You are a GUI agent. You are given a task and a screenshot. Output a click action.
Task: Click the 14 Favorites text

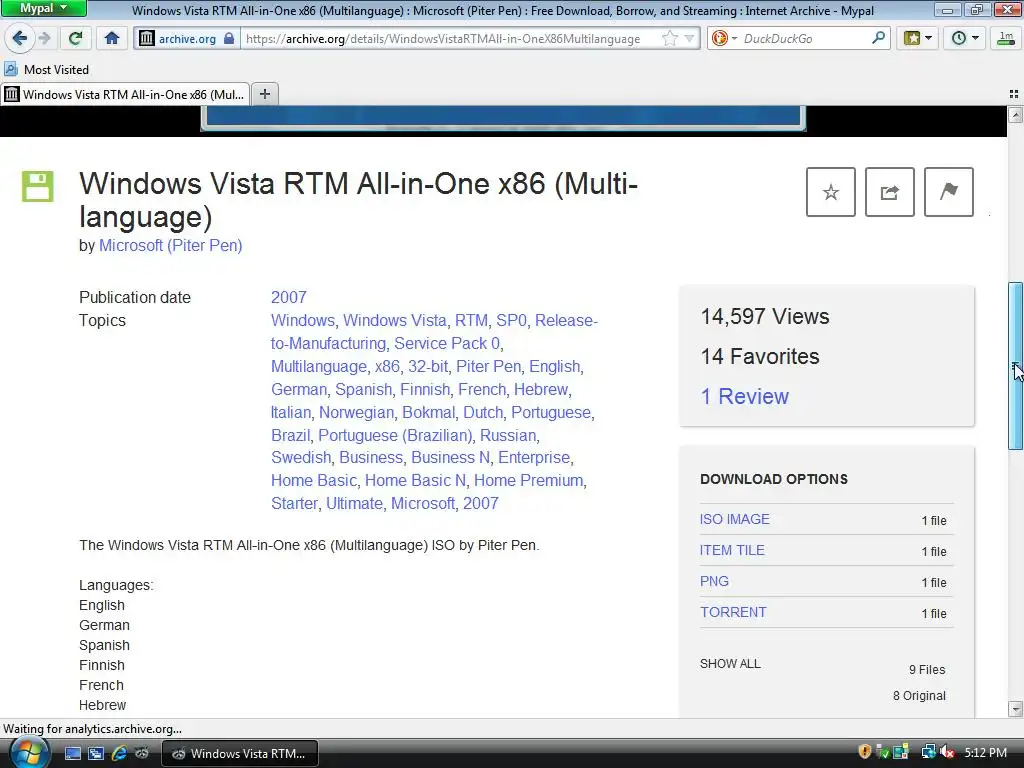point(760,357)
